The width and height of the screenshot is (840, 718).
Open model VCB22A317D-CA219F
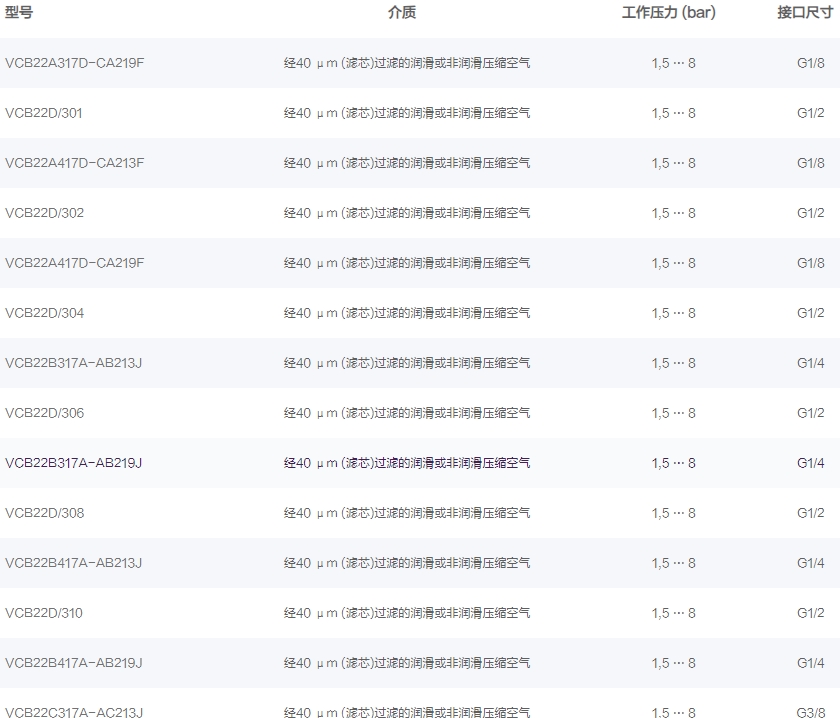point(74,63)
